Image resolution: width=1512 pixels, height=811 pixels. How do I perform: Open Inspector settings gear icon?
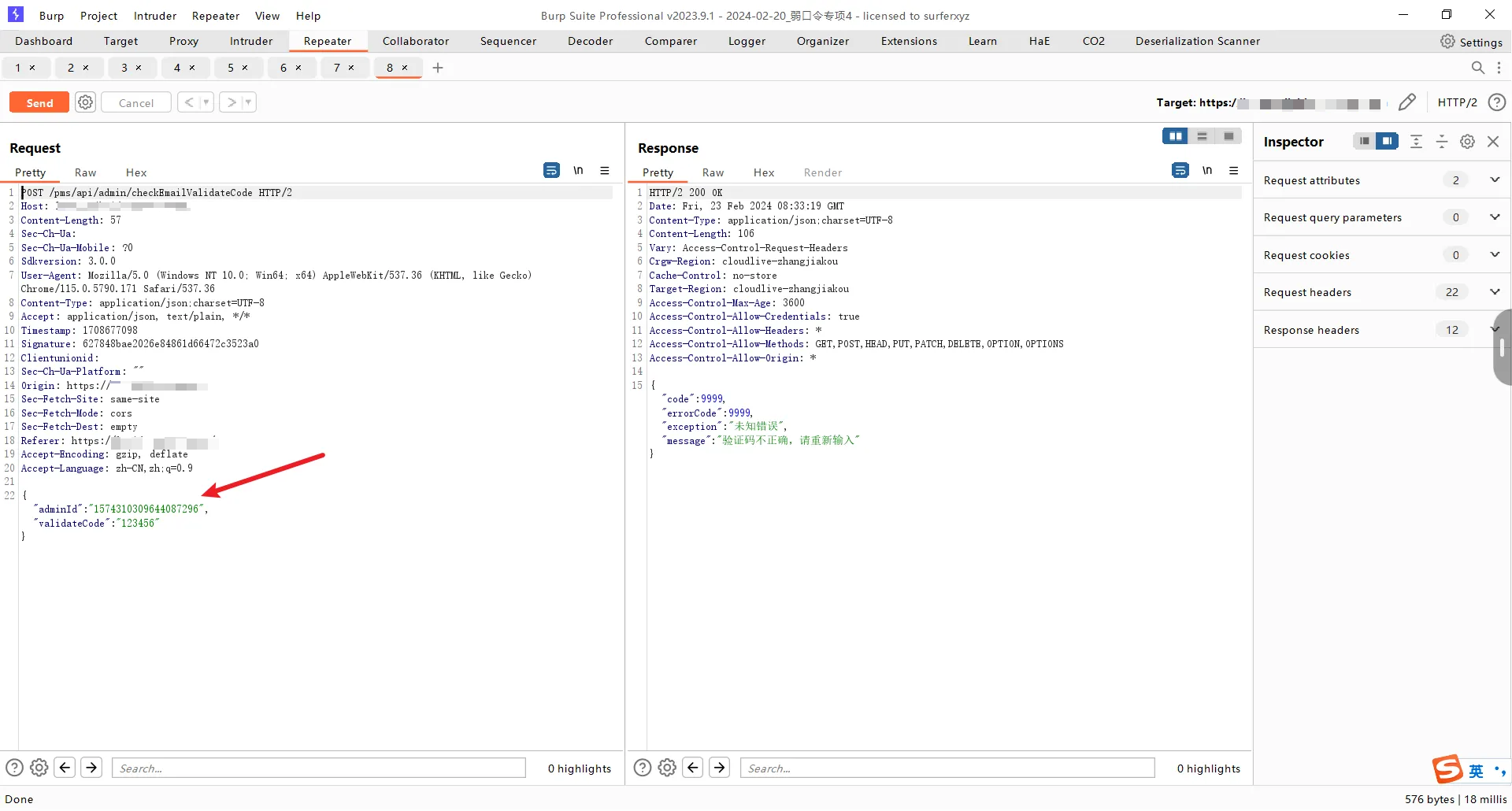pyautogui.click(x=1467, y=142)
